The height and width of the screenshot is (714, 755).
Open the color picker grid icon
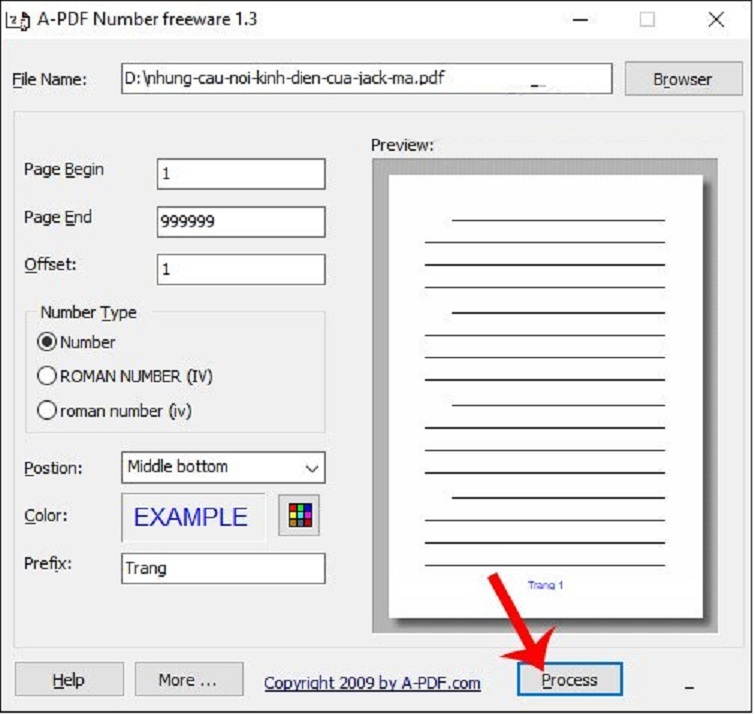click(299, 515)
